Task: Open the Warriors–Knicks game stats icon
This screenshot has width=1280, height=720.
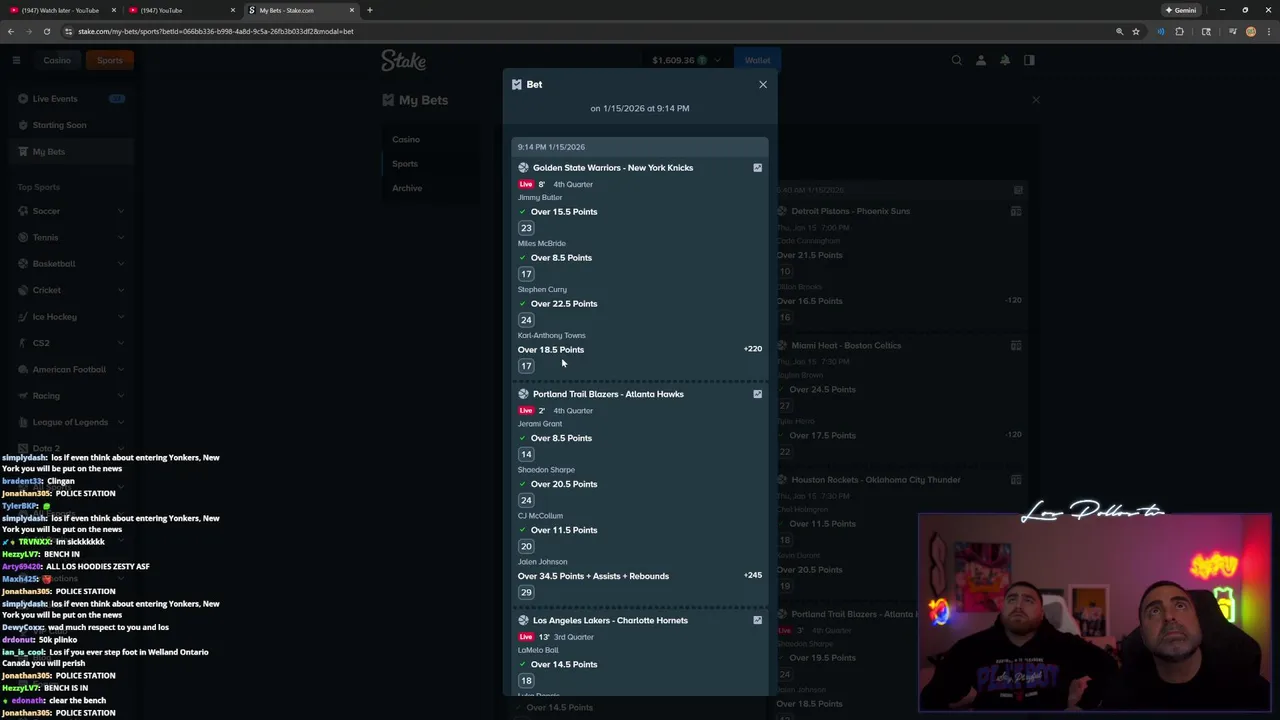Action: point(757,168)
